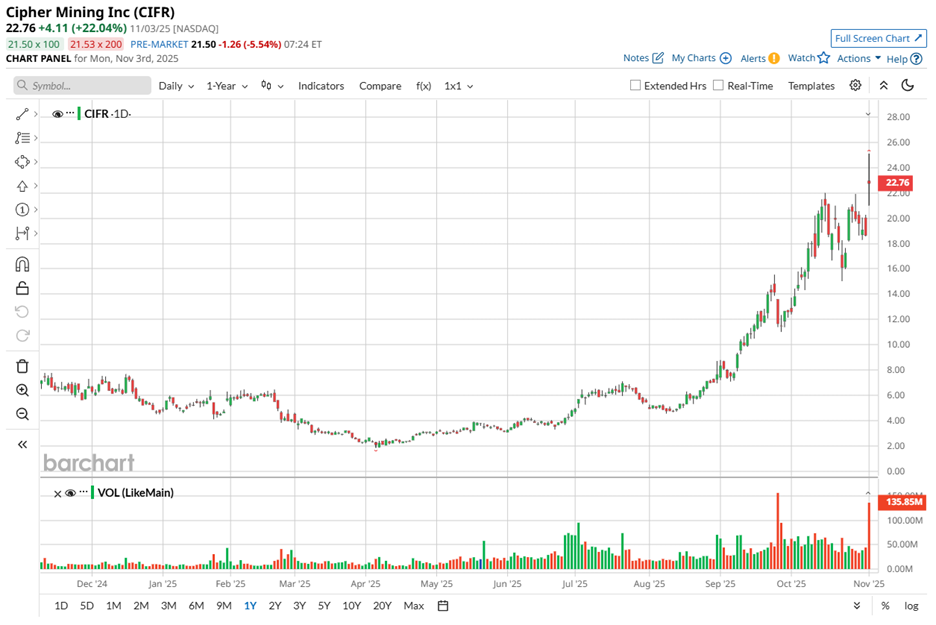936x625 pixels.
Task: Select the measure range tool
Action: coord(22,233)
